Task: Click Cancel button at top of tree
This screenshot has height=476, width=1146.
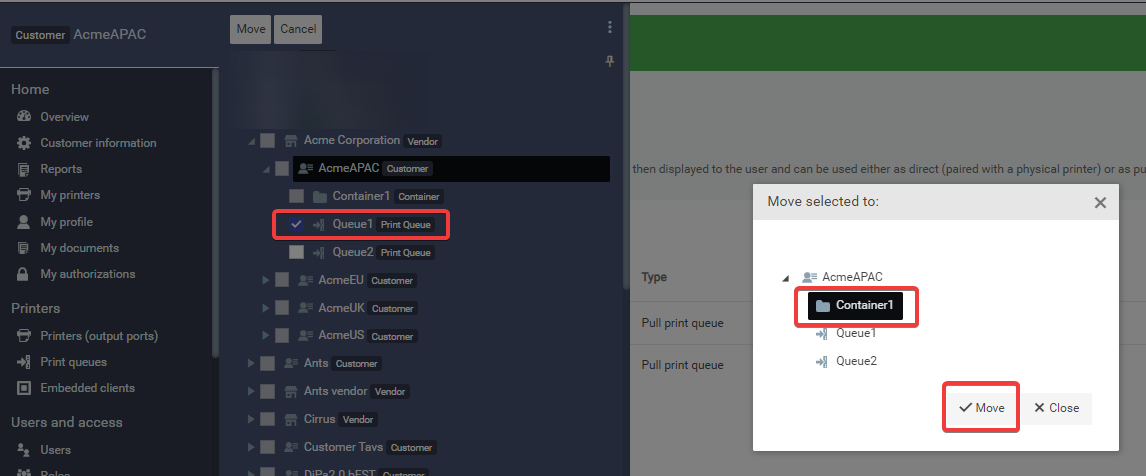Action: coord(298,29)
